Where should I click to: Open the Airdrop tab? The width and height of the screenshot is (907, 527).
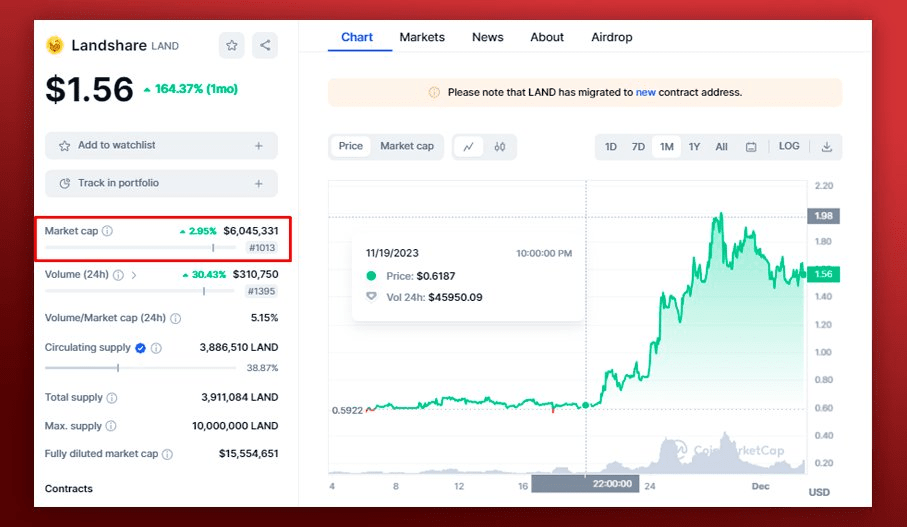611,37
